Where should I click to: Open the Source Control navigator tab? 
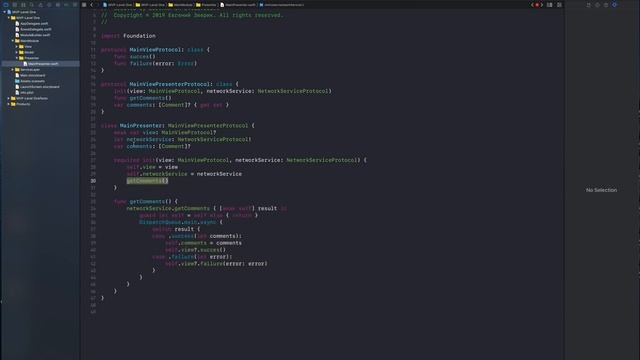[x=15, y=5]
